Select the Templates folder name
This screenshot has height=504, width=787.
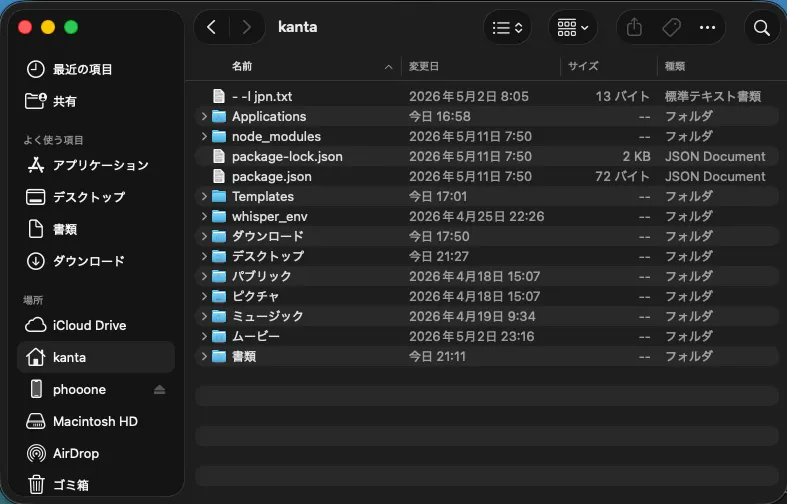click(263, 196)
